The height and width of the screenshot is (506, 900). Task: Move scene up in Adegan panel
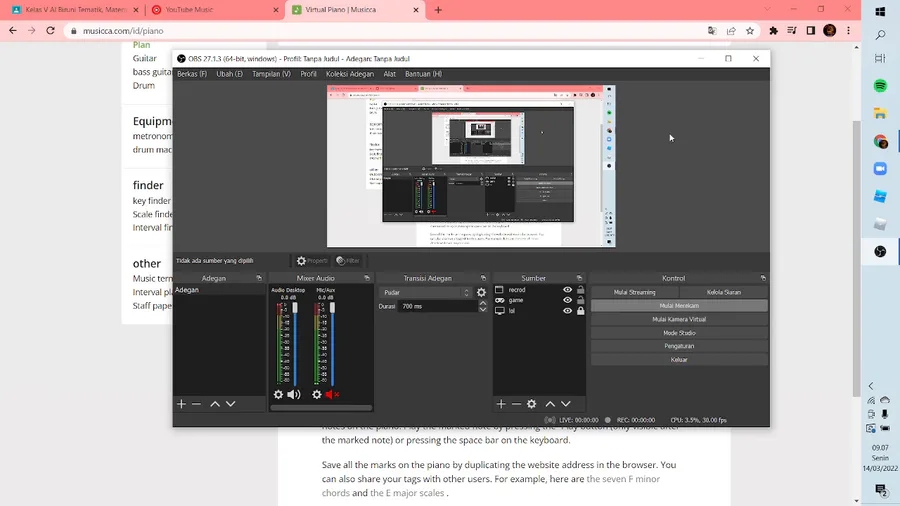(215, 404)
